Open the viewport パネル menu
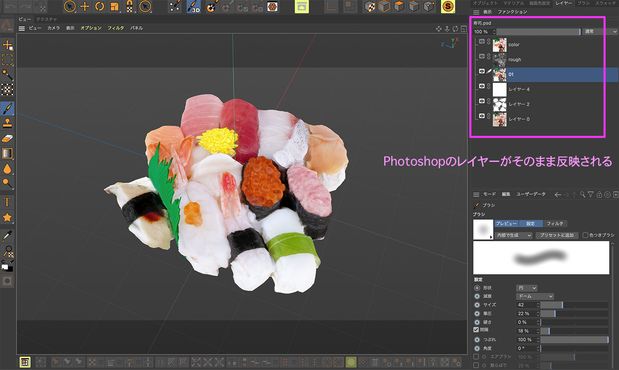 click(136, 28)
